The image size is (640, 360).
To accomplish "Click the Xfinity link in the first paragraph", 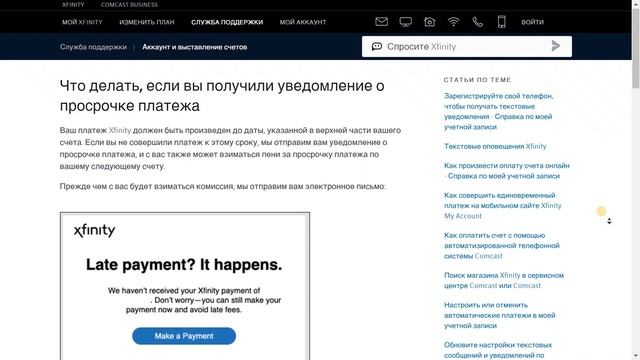I will 120,130.
